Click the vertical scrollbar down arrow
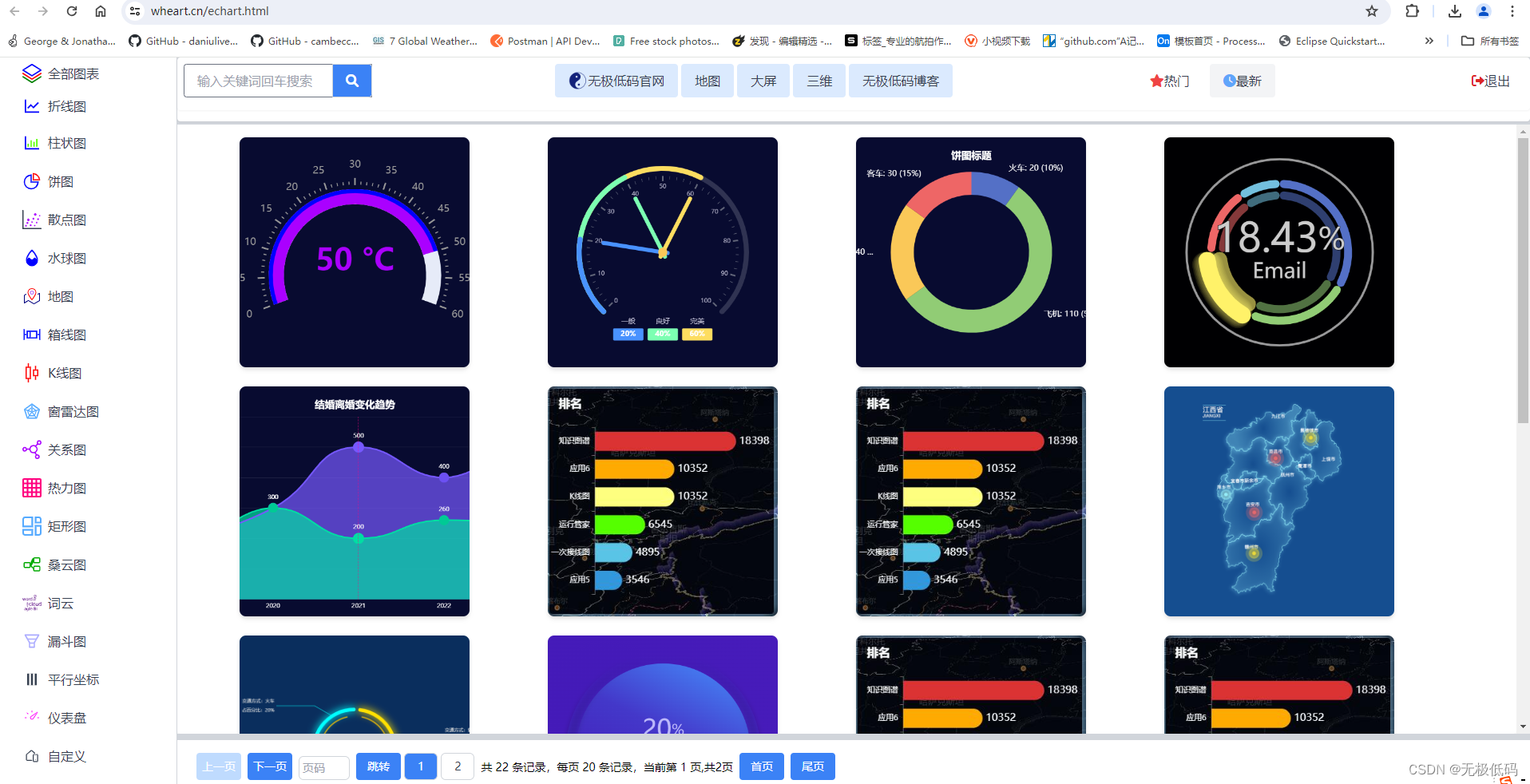 pyautogui.click(x=1524, y=727)
